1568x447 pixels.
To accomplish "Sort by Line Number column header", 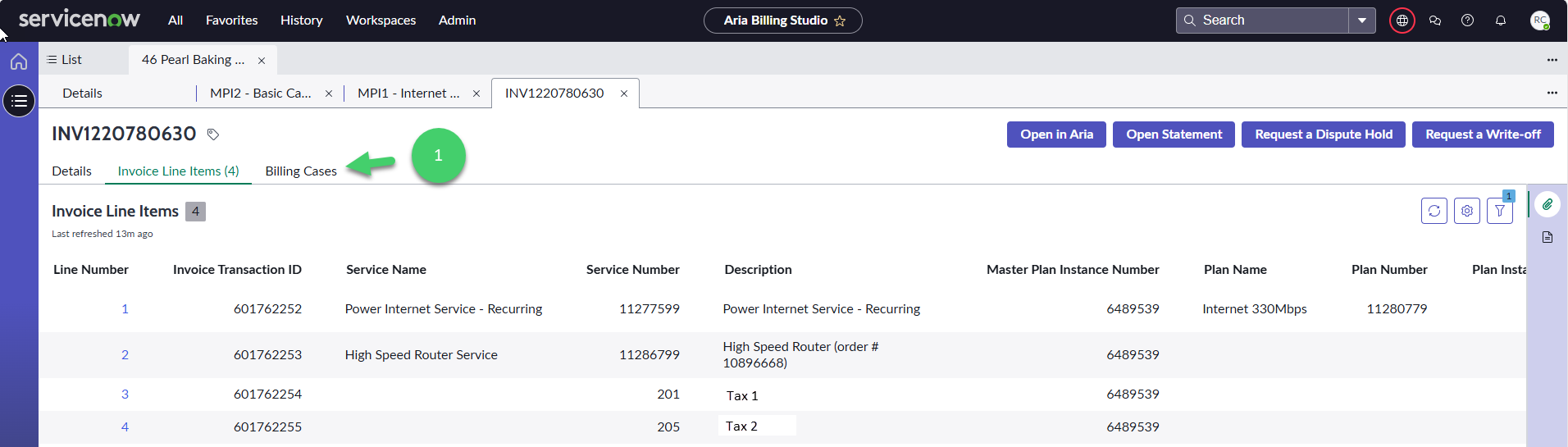I will pyautogui.click(x=91, y=270).
